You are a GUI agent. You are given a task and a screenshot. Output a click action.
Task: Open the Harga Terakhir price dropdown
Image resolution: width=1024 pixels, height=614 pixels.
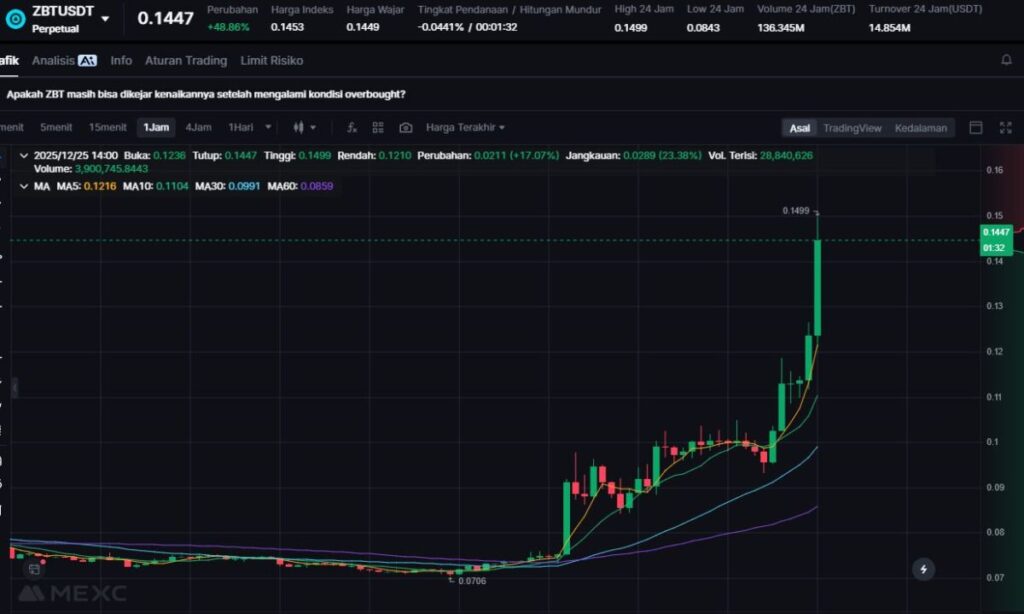click(465, 128)
